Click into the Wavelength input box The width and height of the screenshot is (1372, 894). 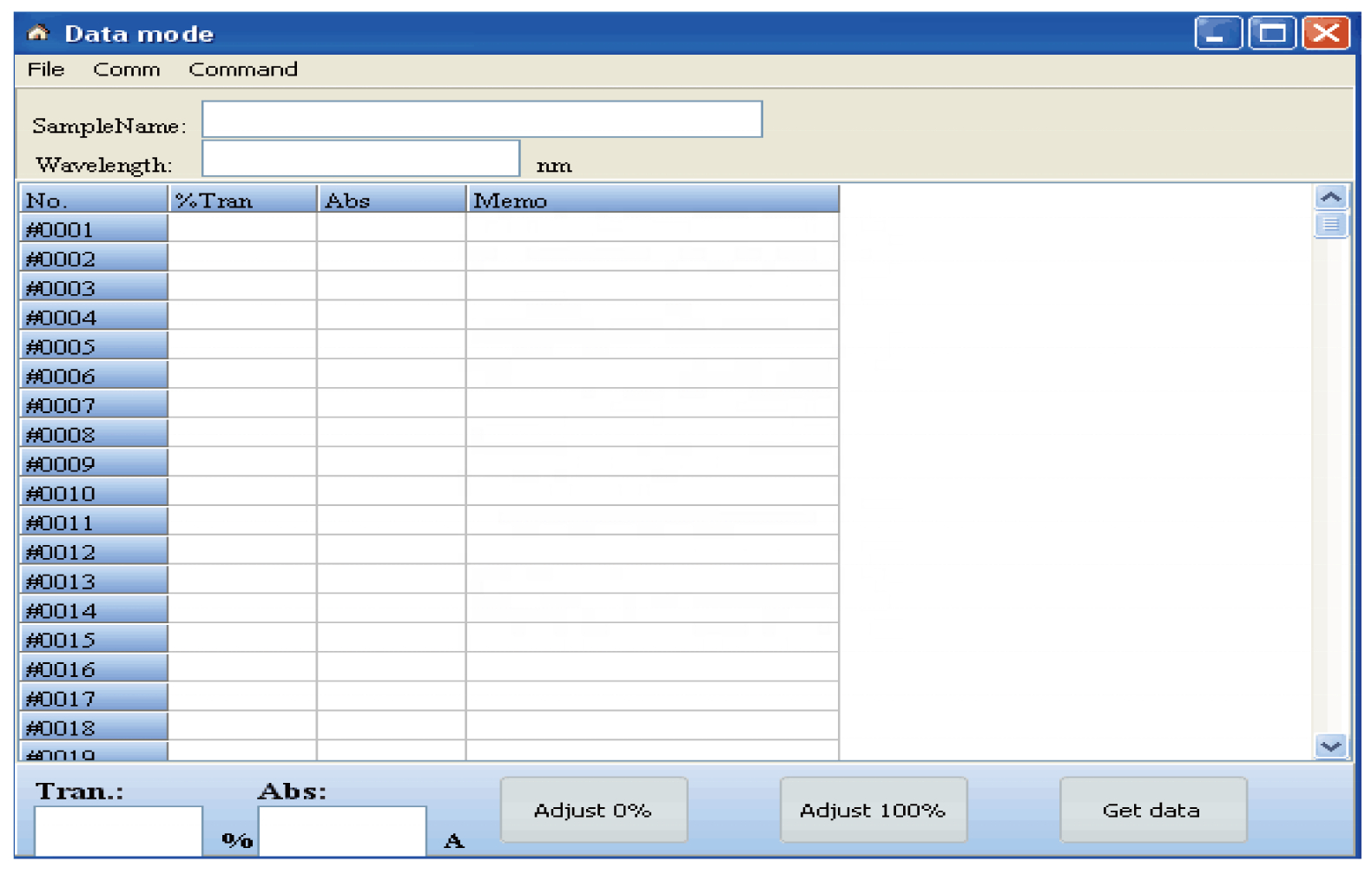click(x=360, y=159)
